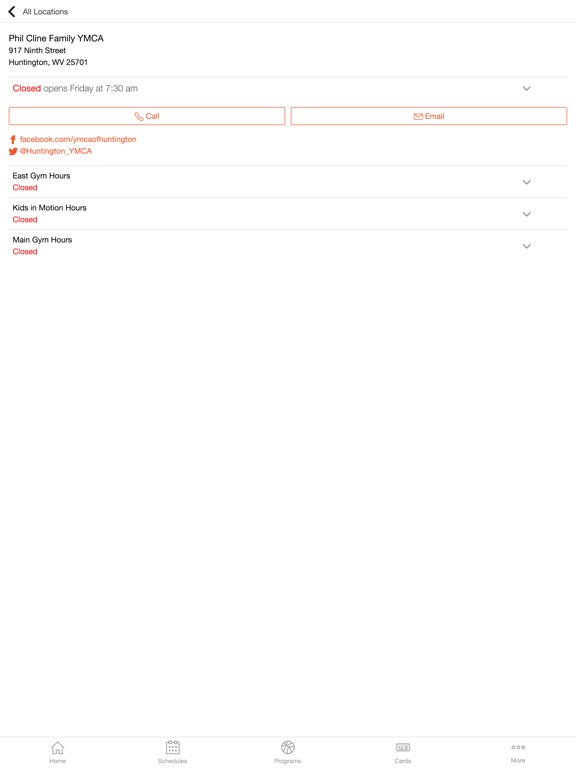Open the Schedules tab

pyautogui.click(x=172, y=752)
